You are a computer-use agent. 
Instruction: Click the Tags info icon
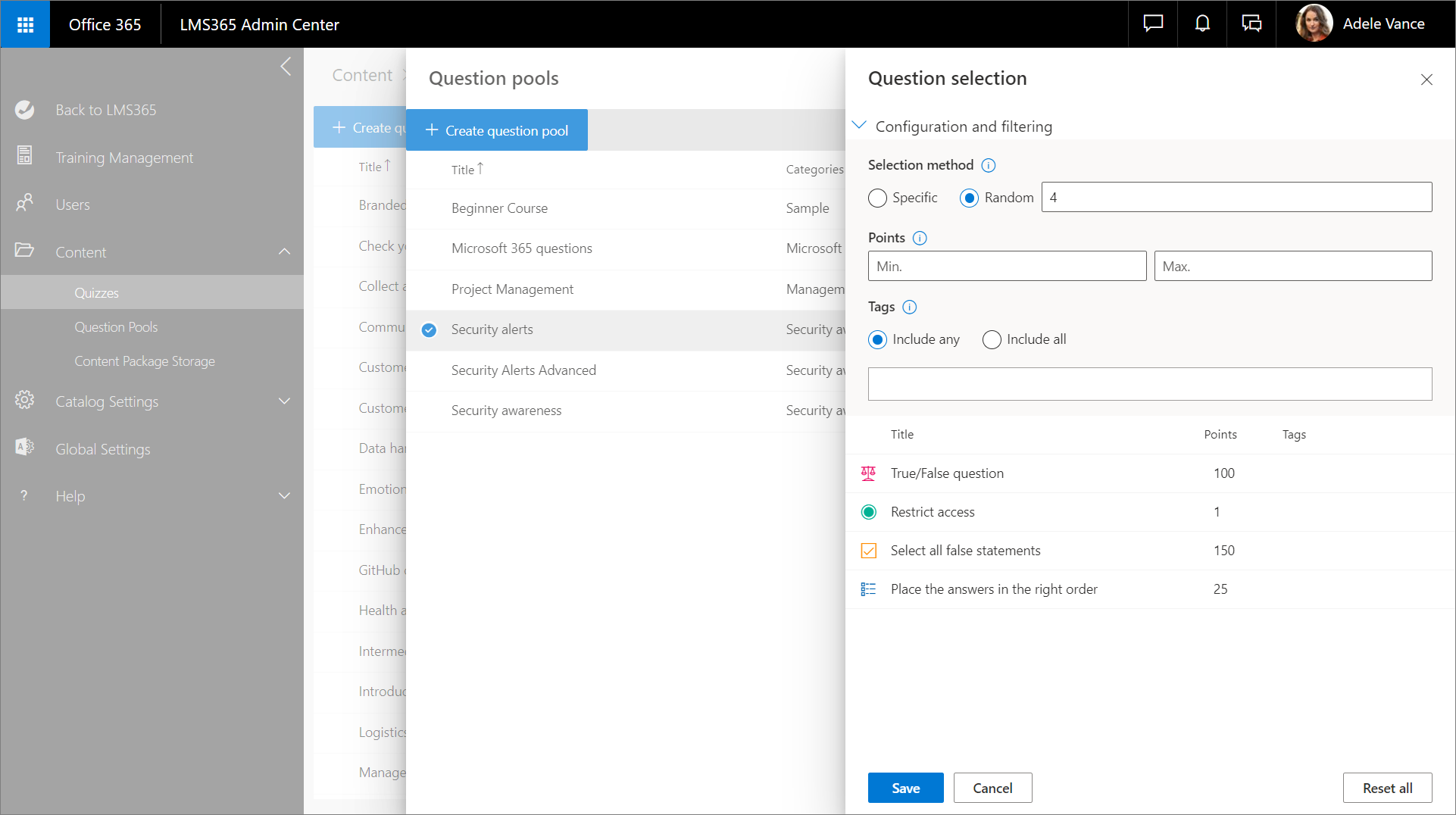pos(910,307)
